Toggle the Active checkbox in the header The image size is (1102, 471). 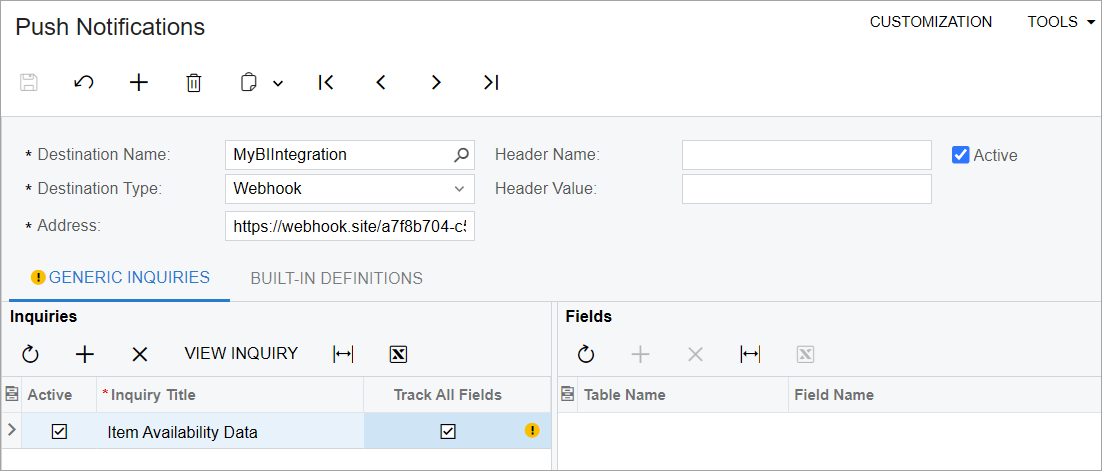click(961, 155)
